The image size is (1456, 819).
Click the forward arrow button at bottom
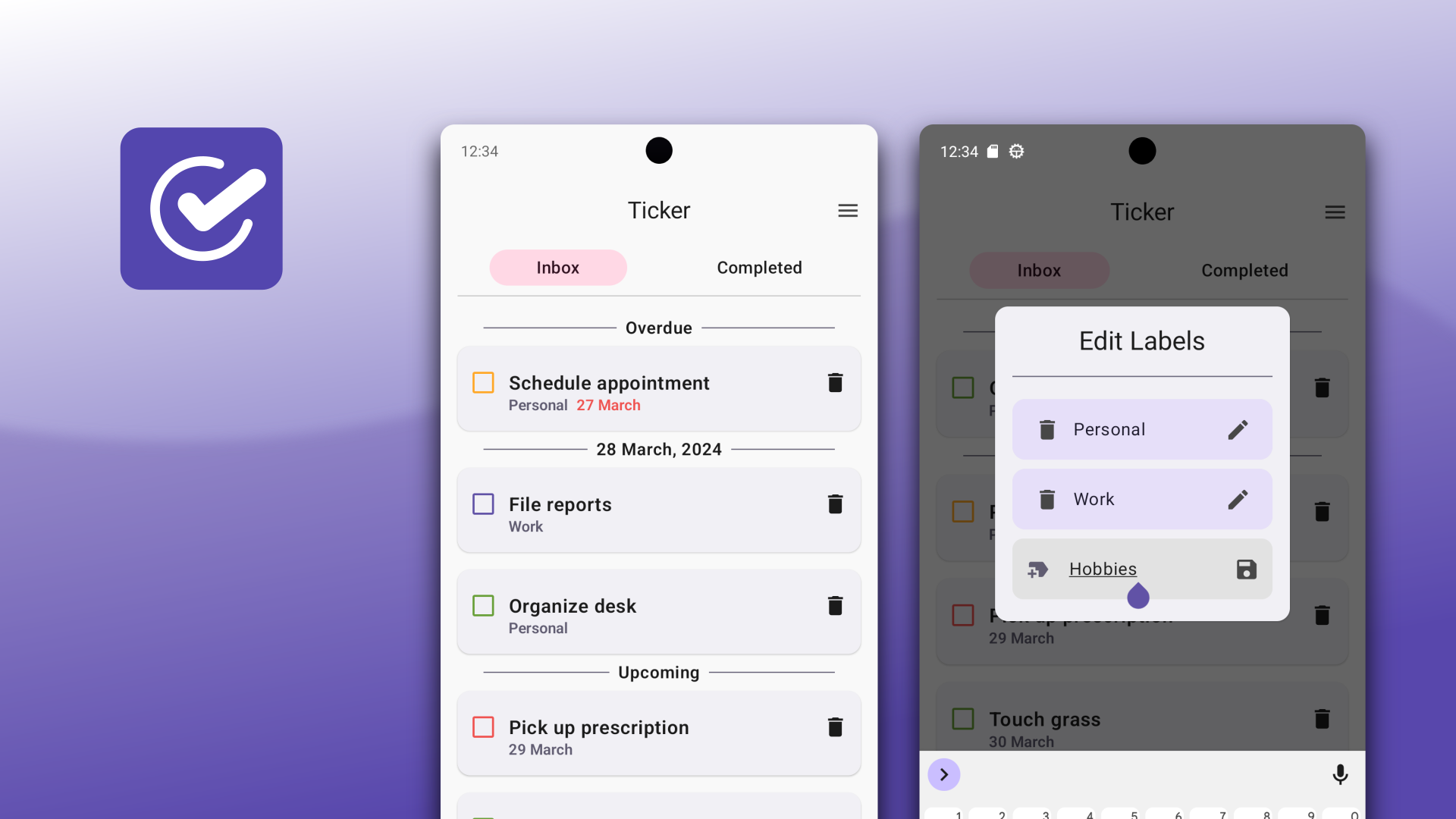click(x=944, y=774)
